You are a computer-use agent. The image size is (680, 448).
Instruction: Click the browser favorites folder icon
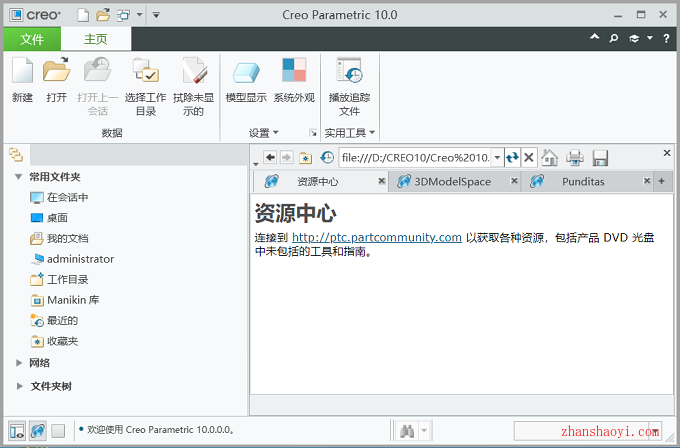(306, 158)
